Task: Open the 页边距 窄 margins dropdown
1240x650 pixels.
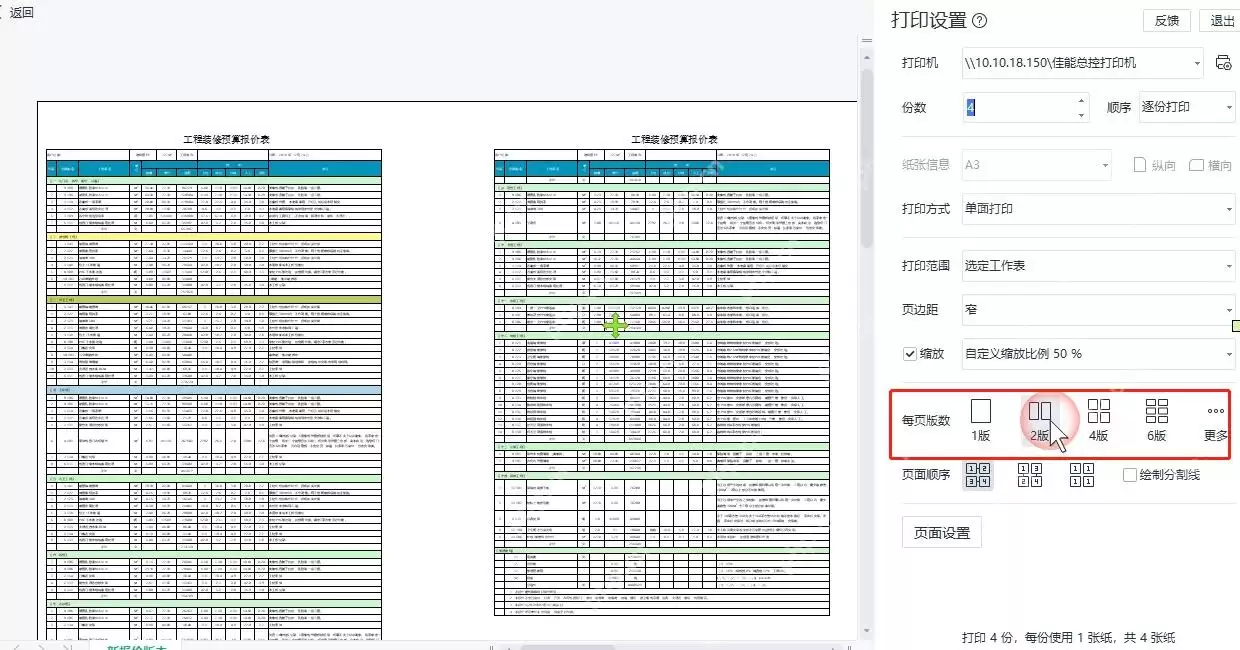Action: coord(1098,310)
